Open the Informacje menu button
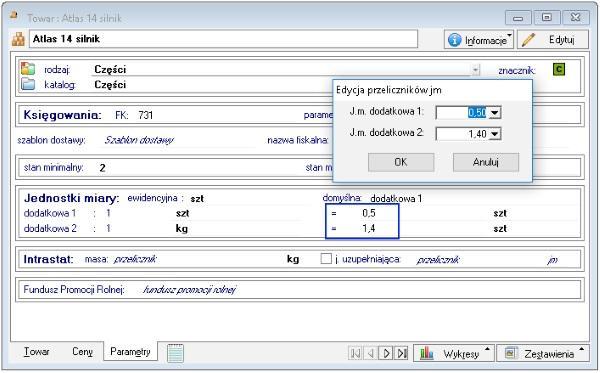 (x=479, y=39)
